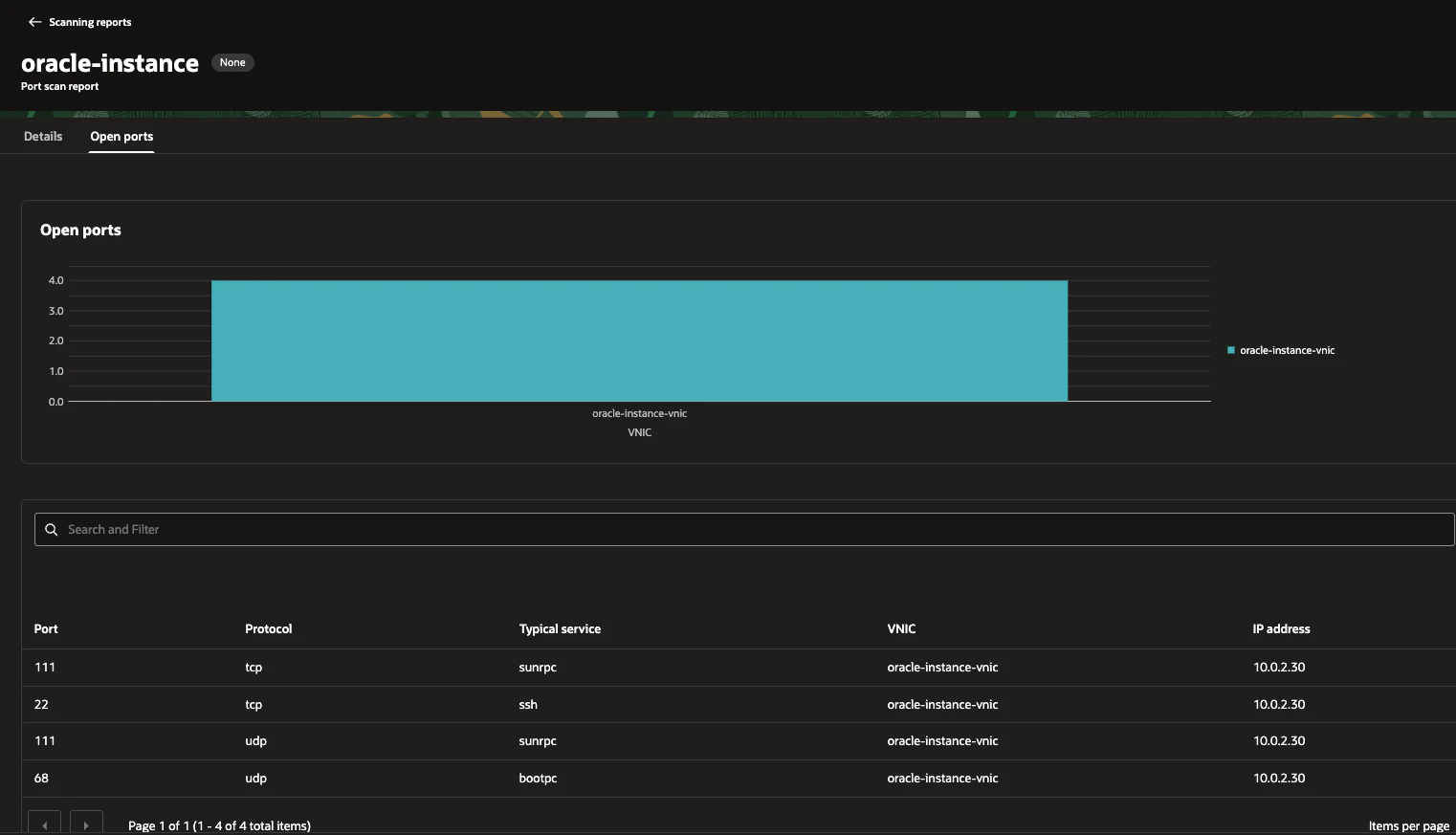Go to the next page arrow
1456x835 pixels.
pos(86,824)
